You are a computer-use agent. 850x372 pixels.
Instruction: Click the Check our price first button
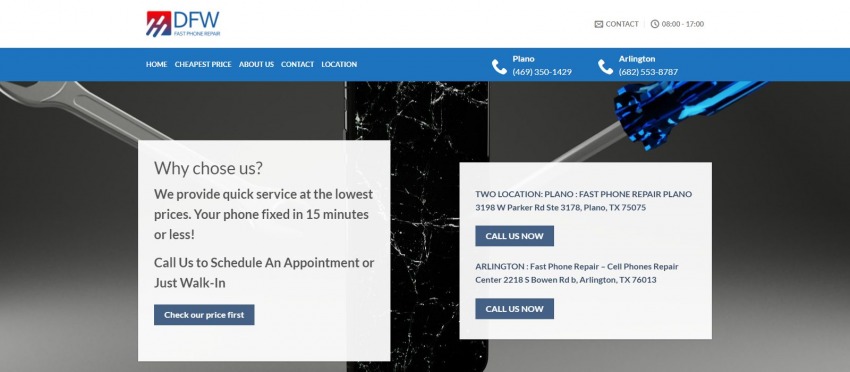[204, 315]
